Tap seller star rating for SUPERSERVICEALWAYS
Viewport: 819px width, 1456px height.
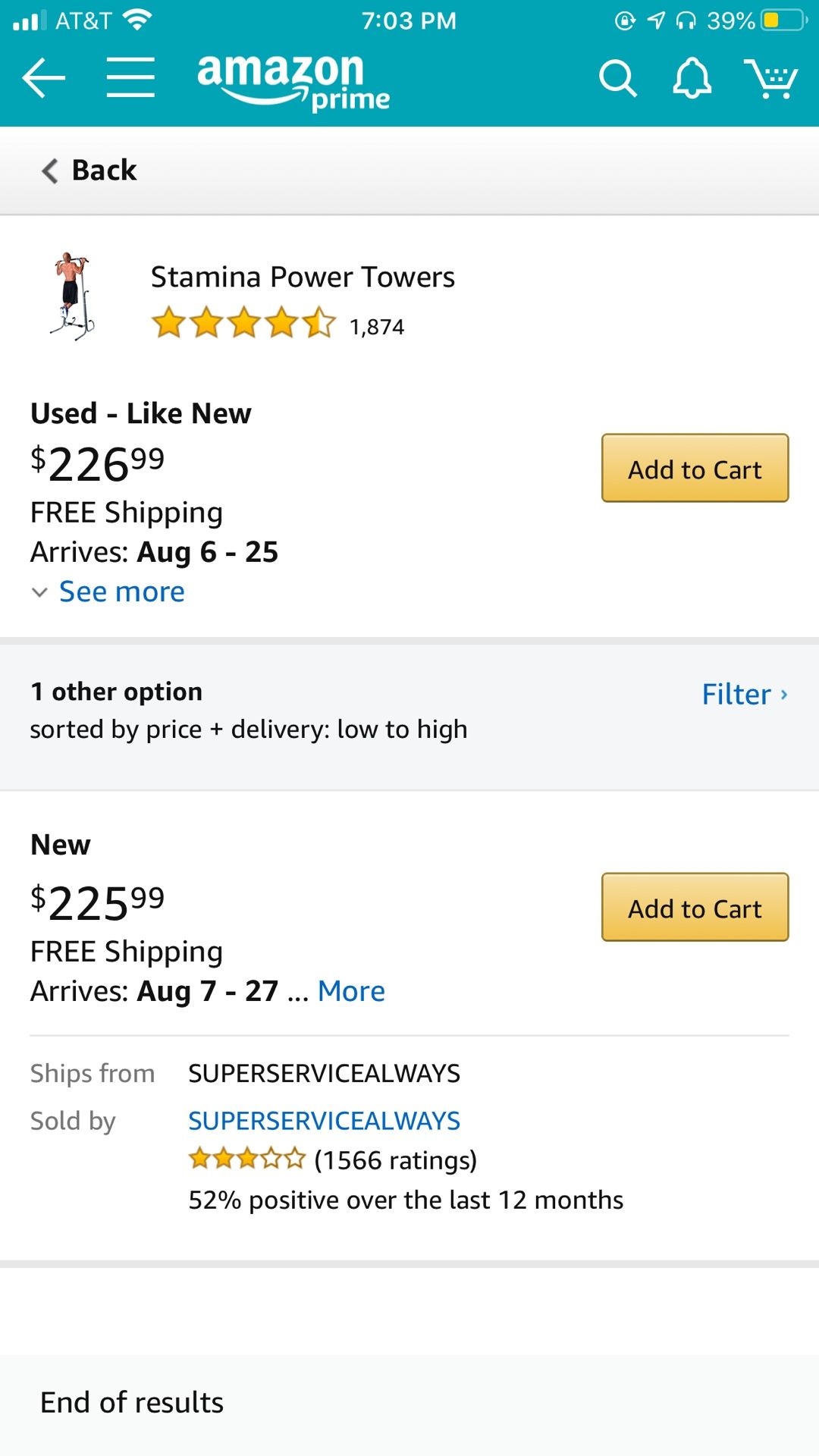pyautogui.click(x=246, y=1159)
